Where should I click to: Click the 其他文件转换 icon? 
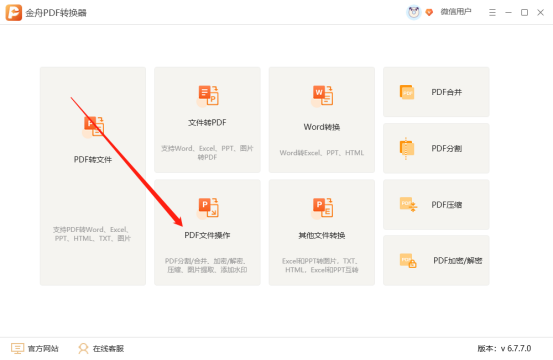322,208
